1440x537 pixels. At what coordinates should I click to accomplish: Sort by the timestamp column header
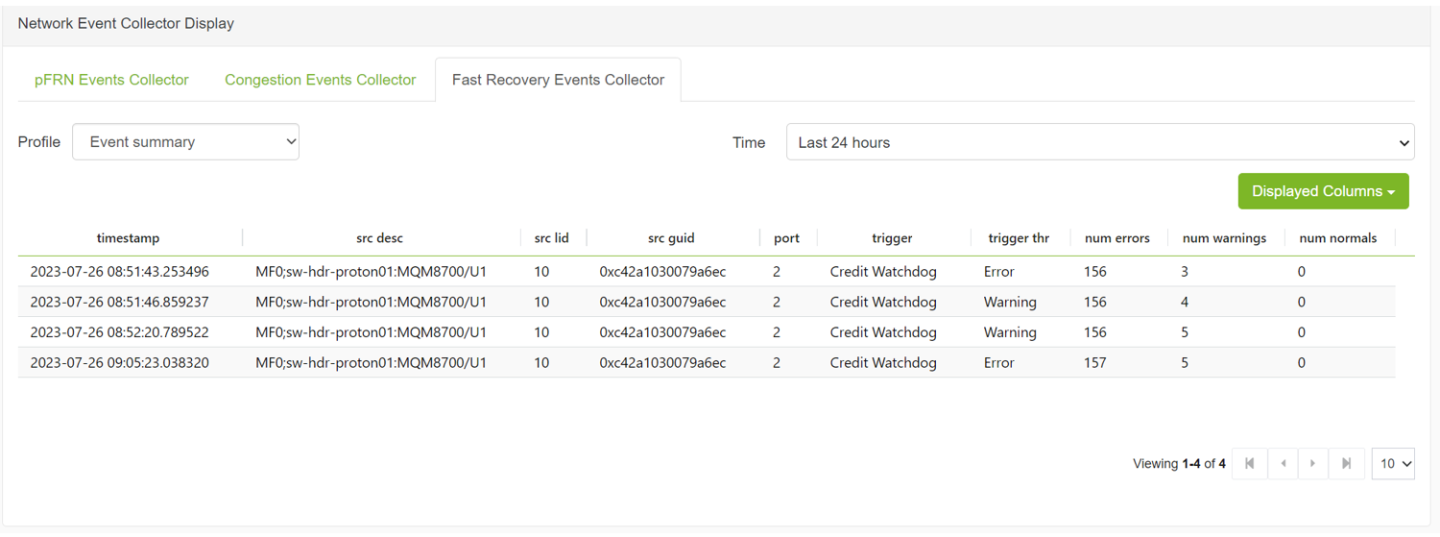128,238
